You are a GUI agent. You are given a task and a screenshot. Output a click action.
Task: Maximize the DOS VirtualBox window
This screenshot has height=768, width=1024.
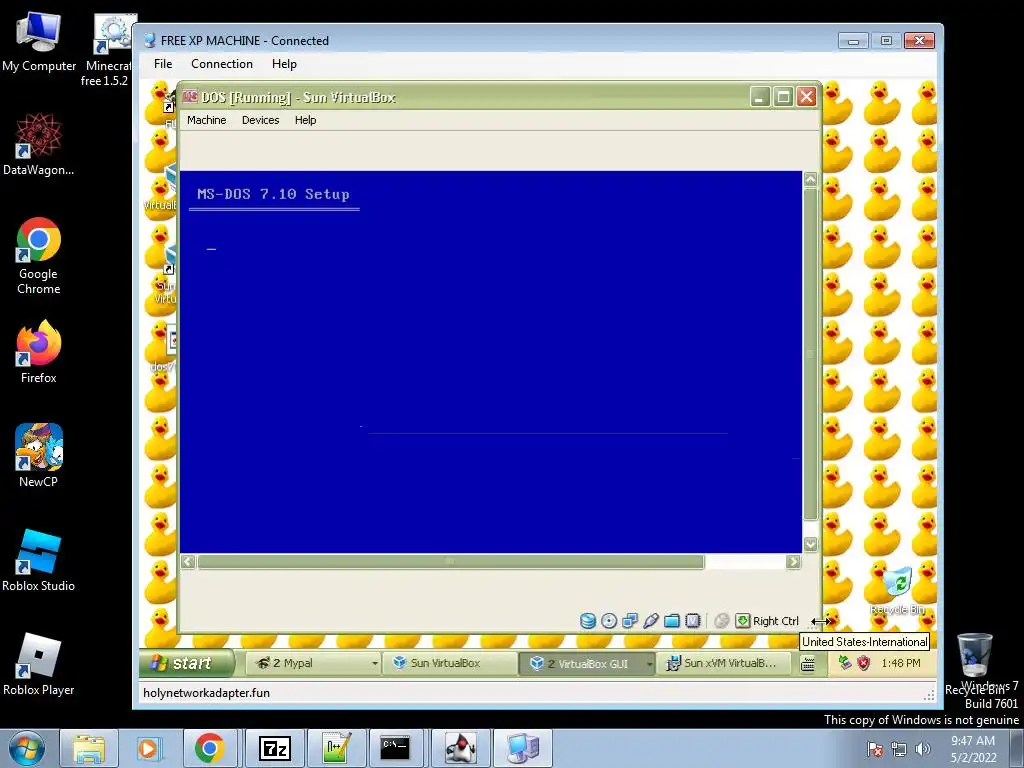(783, 97)
